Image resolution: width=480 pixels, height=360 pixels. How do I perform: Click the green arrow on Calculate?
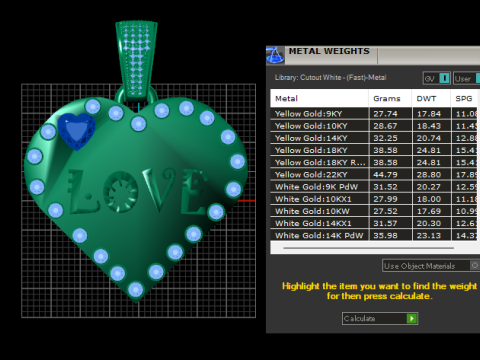(x=412, y=318)
